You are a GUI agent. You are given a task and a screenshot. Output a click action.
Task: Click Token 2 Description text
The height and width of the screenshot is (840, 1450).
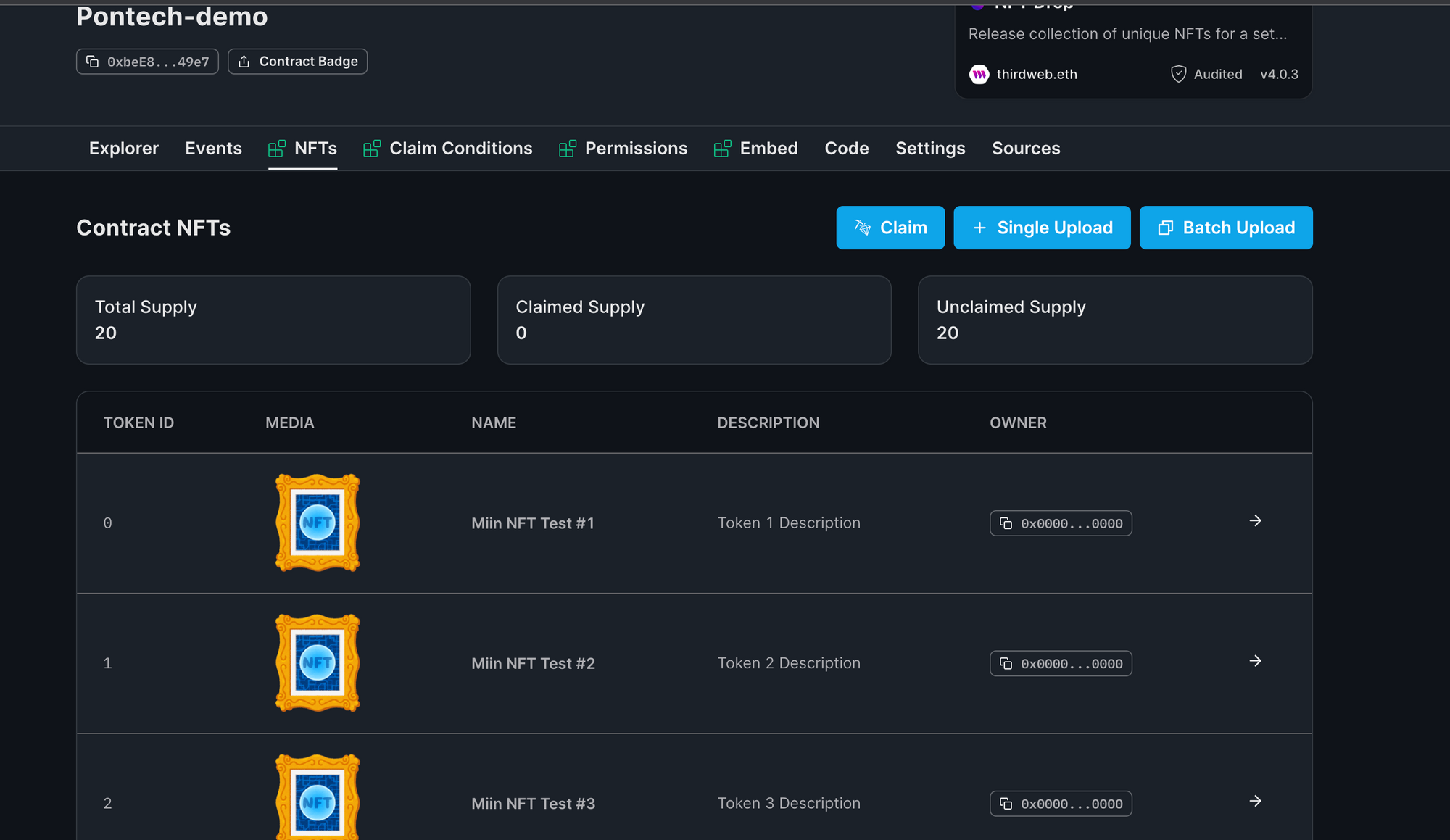(789, 663)
